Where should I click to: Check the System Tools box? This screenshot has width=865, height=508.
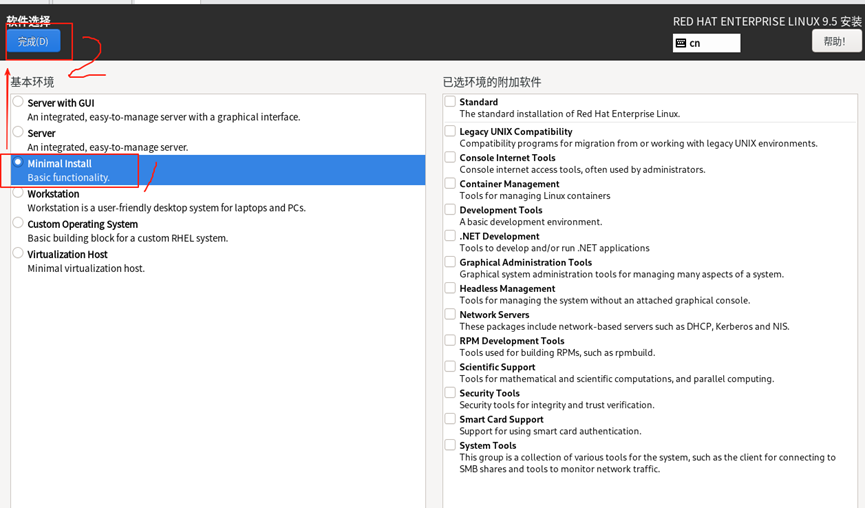[x=450, y=445]
